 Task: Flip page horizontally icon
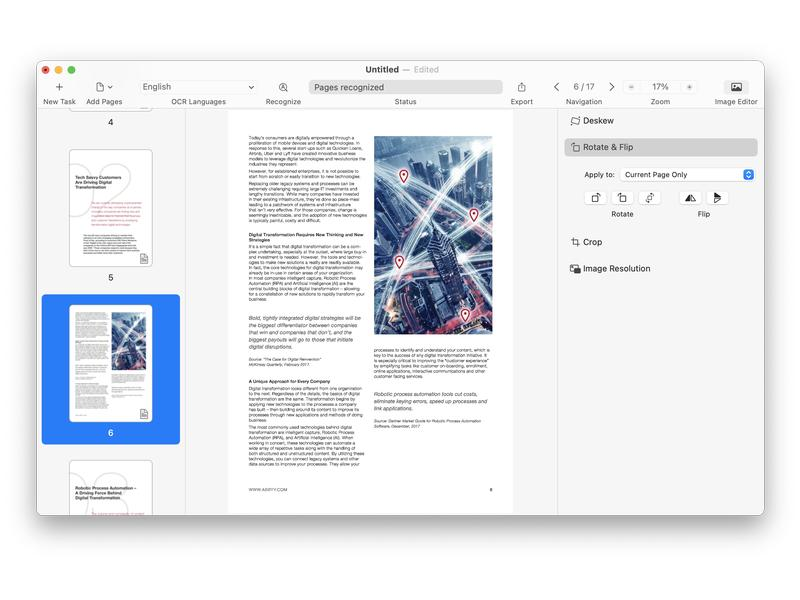tap(690, 198)
